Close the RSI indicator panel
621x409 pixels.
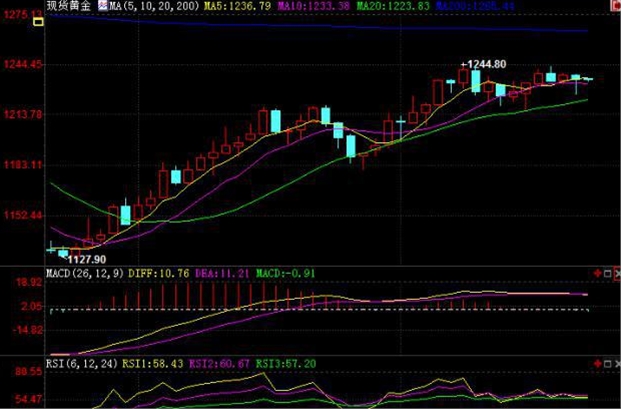[x=617, y=363]
